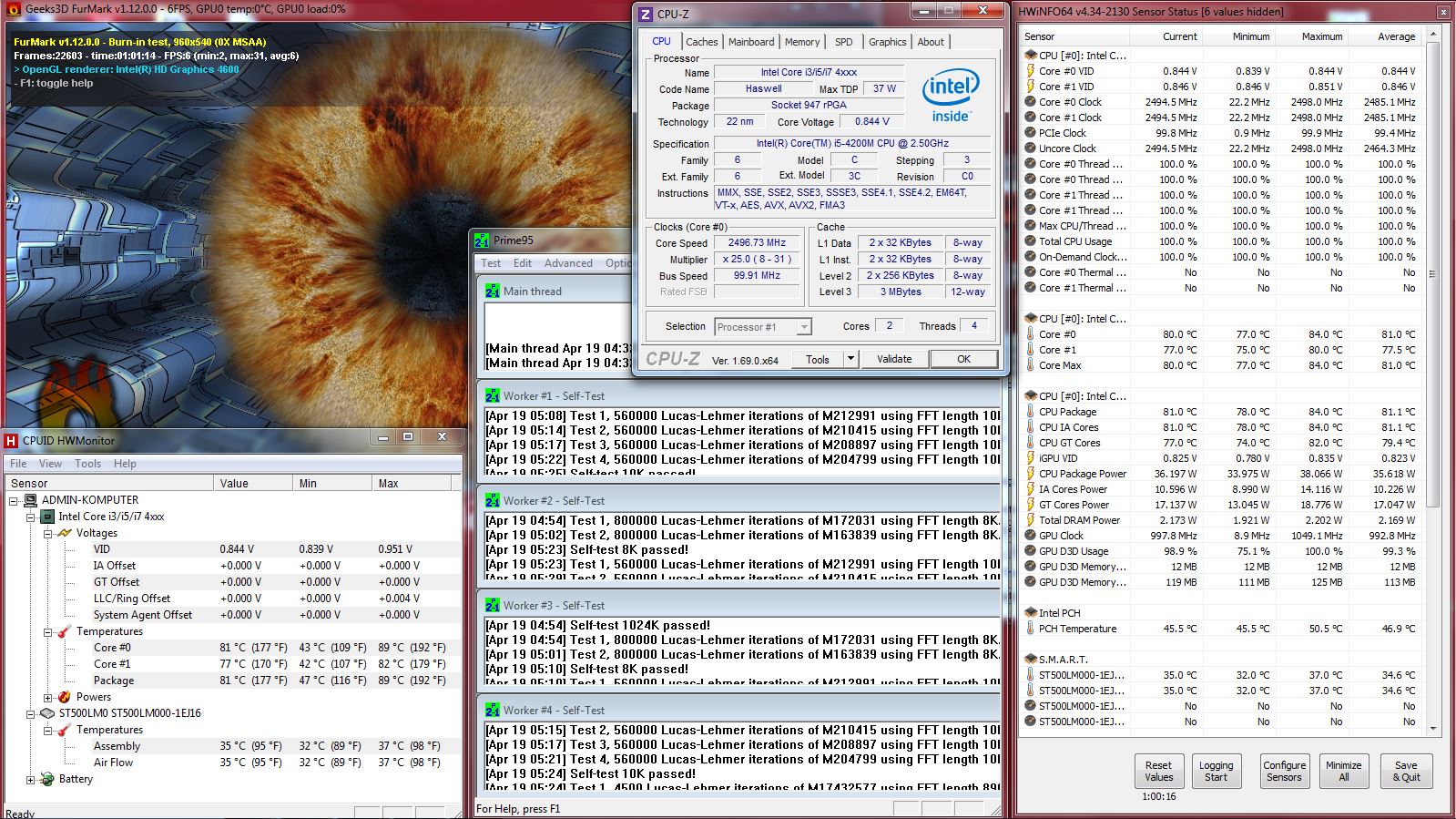The height and width of the screenshot is (819, 1456).
Task: Open the Test menu in Prime95
Action: tap(491, 263)
